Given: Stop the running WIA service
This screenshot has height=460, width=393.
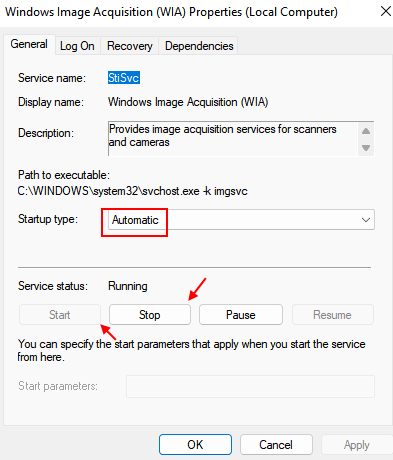Looking at the screenshot, I should pos(150,315).
